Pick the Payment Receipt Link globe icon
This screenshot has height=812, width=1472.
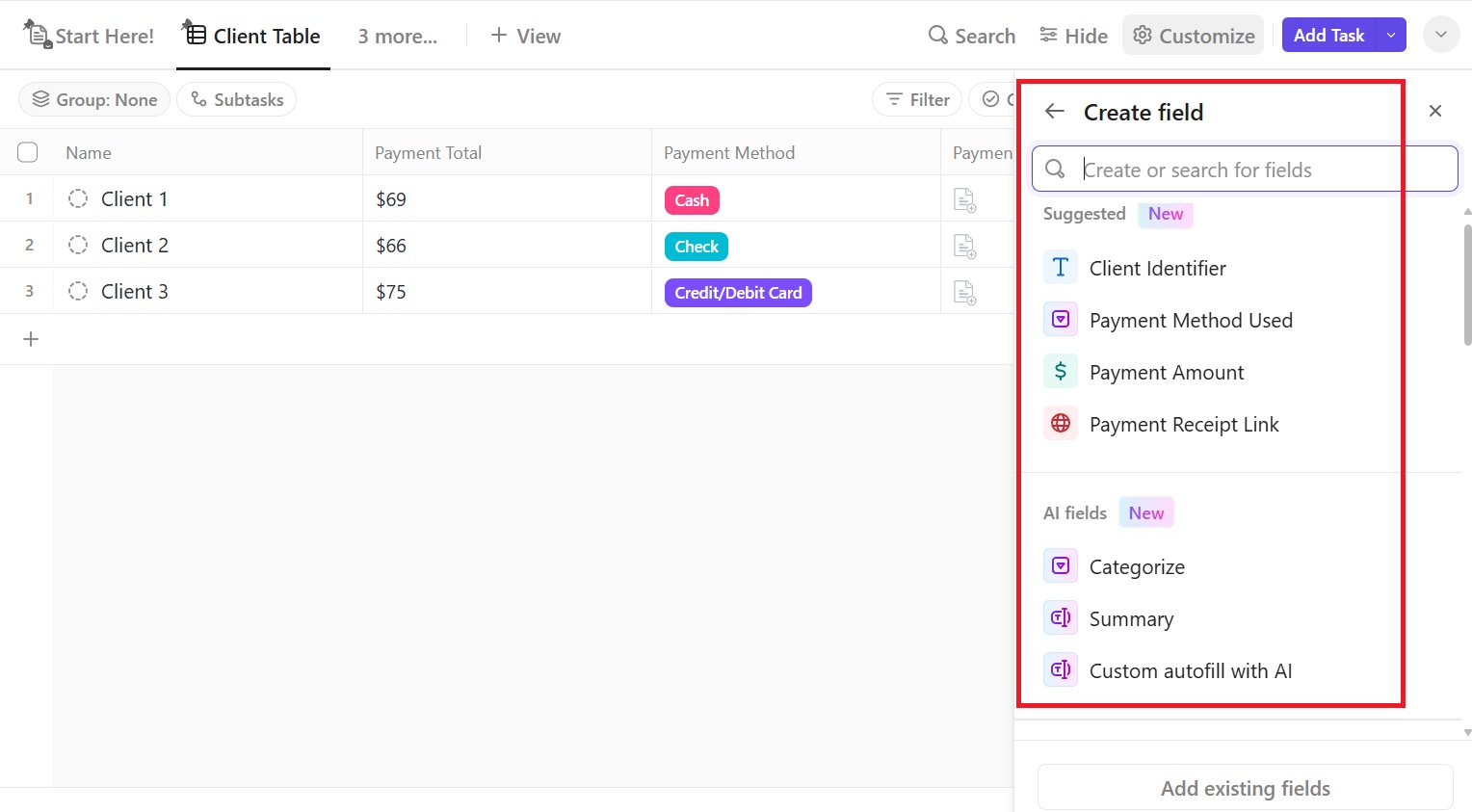coord(1061,424)
